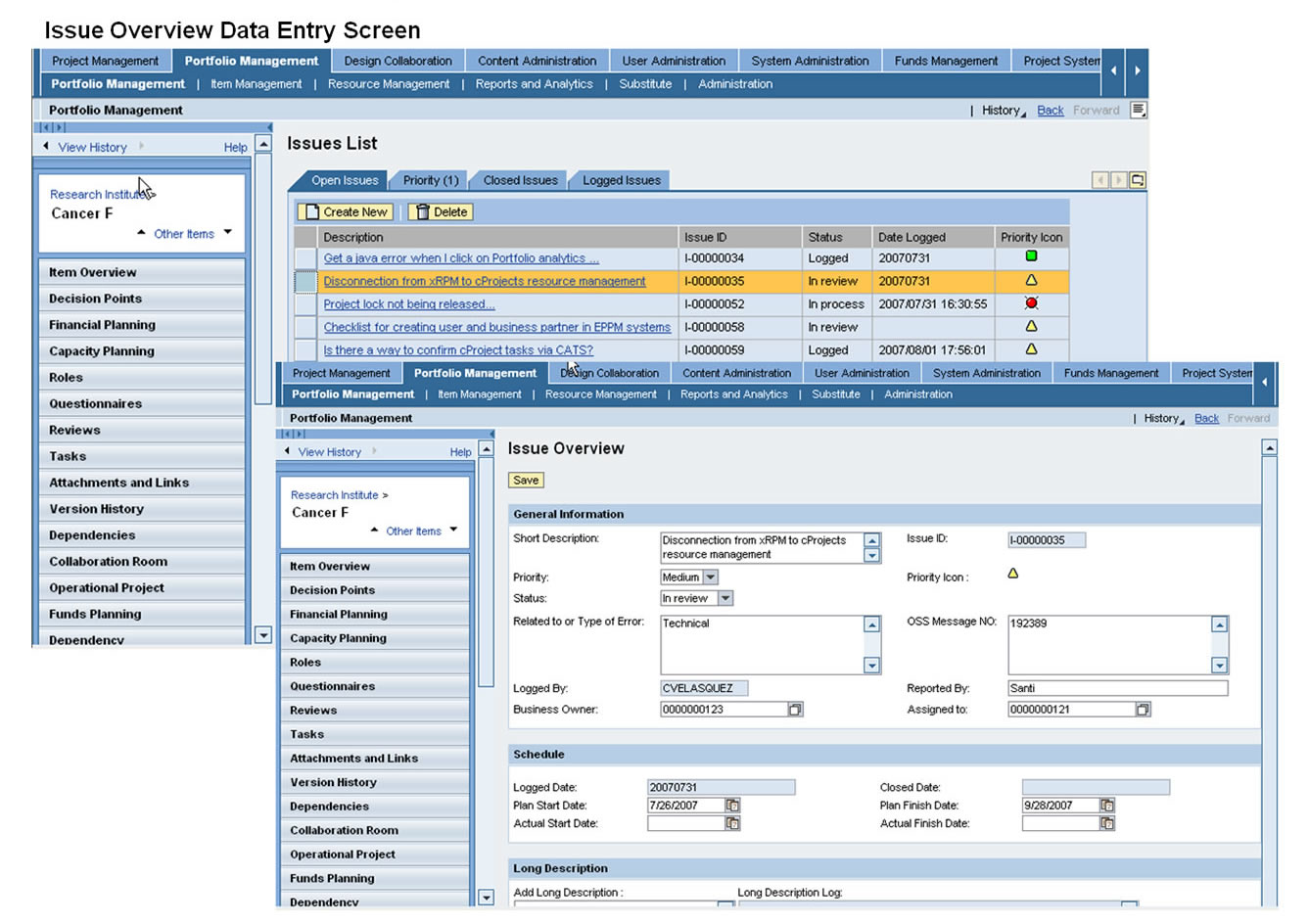The width and height of the screenshot is (1309, 924).
Task: Open the Status dropdown showing In review
Action: tap(725, 598)
